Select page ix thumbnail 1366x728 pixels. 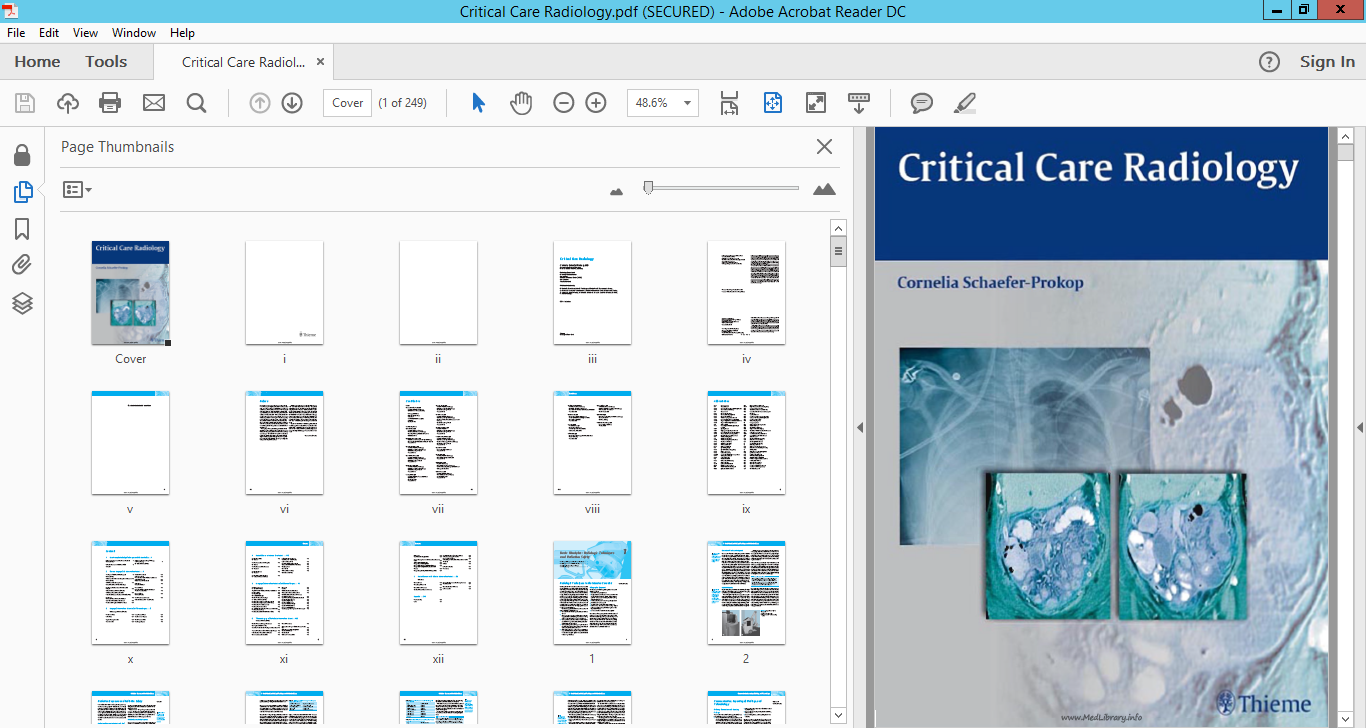pos(746,443)
